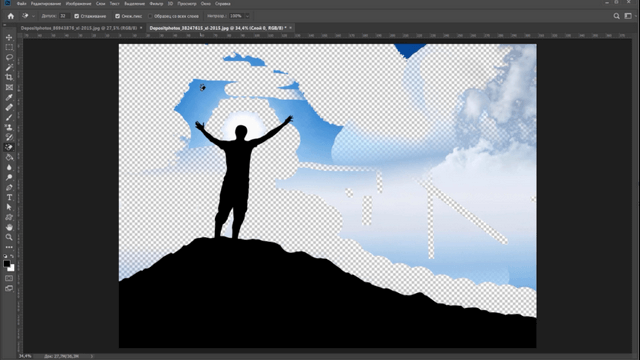Click the tolerance Допуск input field
The width and height of the screenshot is (640, 360).
[64, 16]
